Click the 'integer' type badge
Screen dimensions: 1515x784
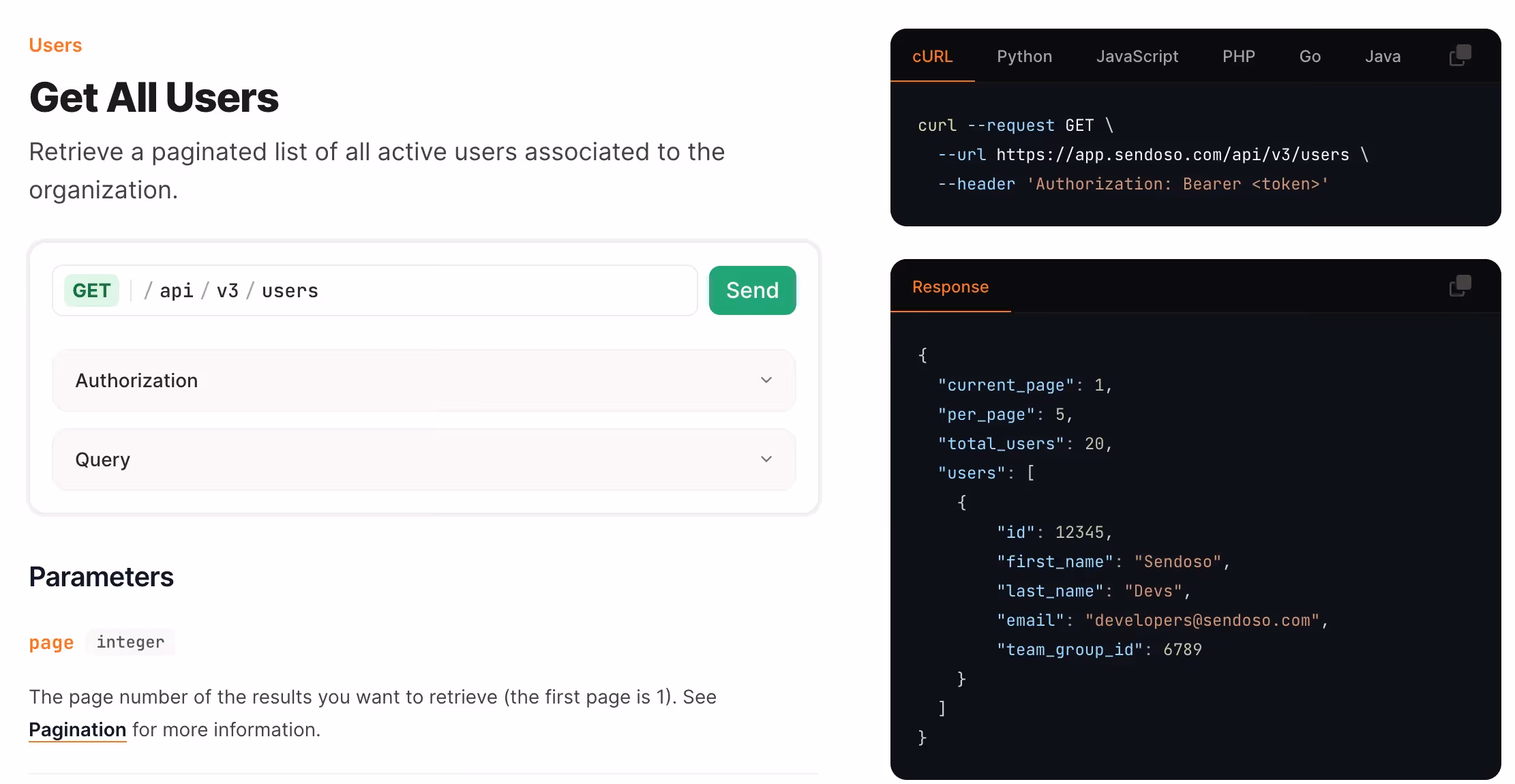click(130, 642)
